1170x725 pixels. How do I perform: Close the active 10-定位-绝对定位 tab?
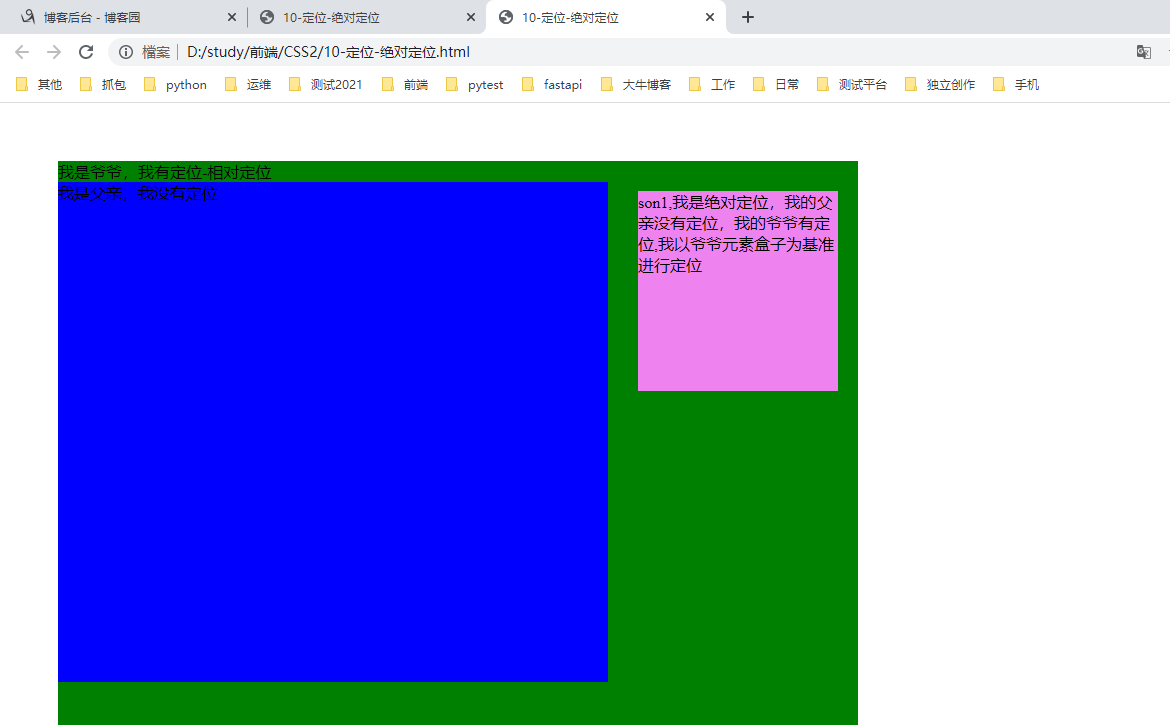(x=710, y=17)
